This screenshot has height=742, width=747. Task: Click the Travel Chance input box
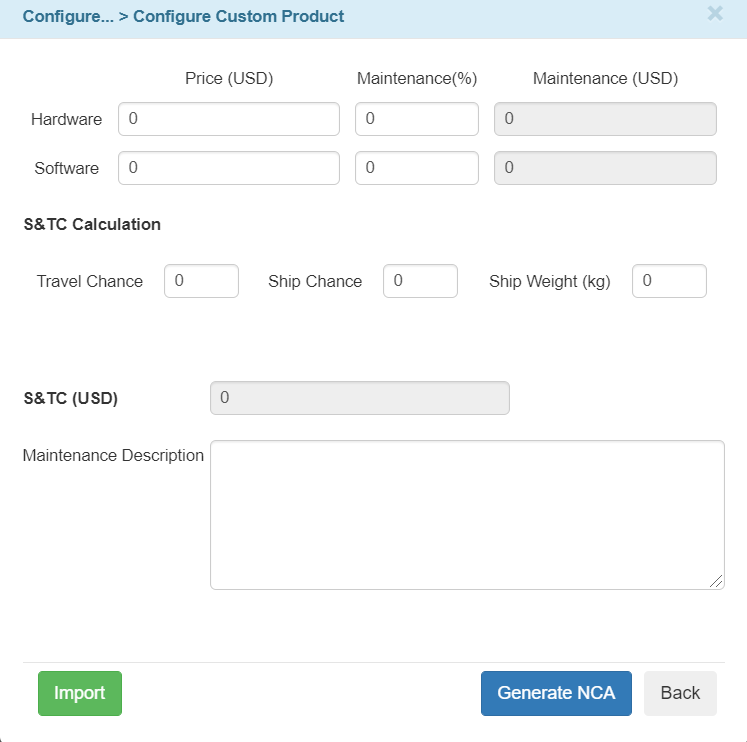[x=201, y=281]
